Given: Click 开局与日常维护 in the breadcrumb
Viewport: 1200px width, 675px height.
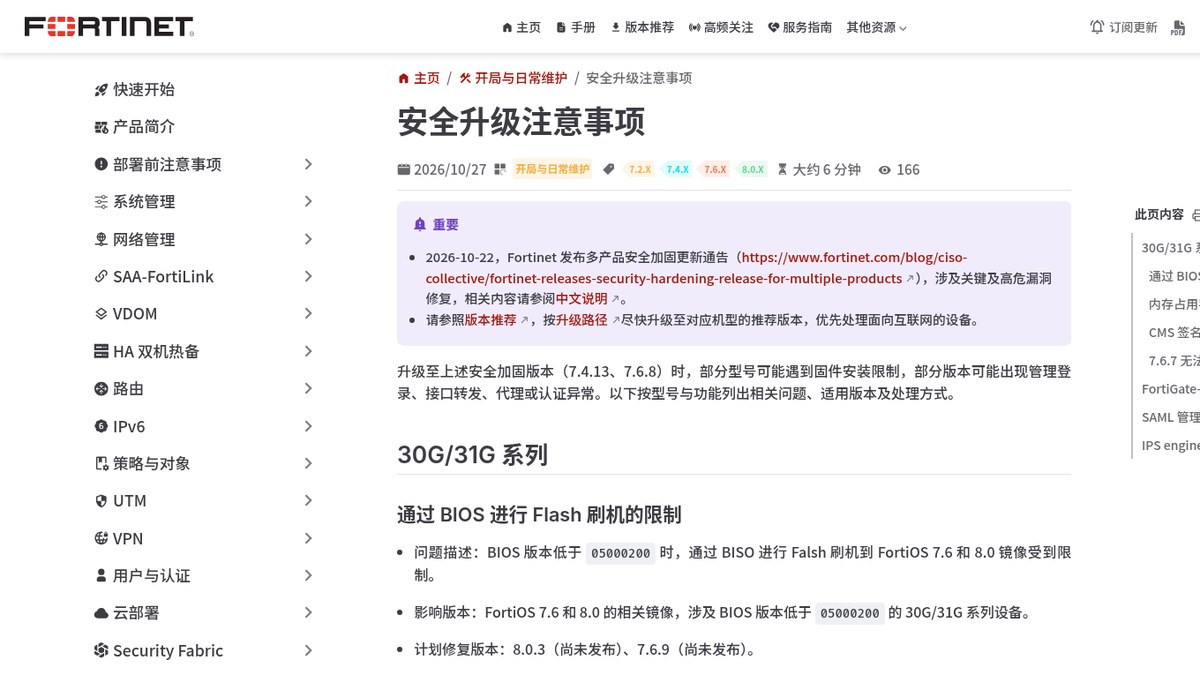Looking at the screenshot, I should coord(513,78).
